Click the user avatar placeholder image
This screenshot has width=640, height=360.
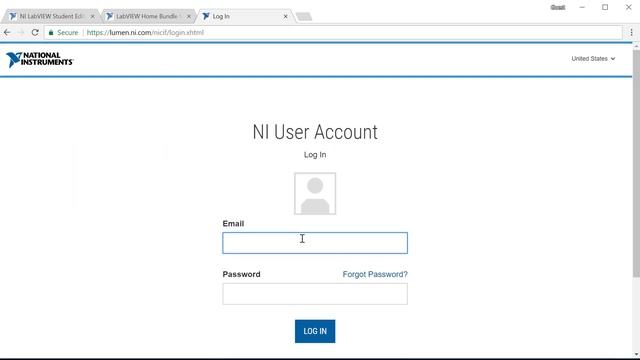click(315, 193)
